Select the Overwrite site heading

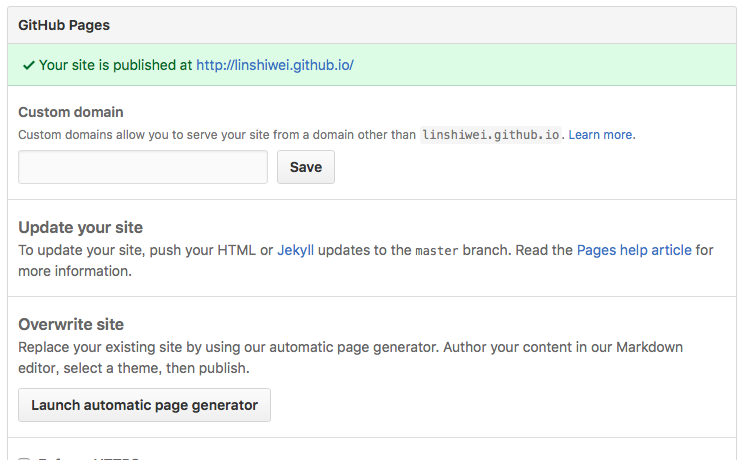pos(71,324)
